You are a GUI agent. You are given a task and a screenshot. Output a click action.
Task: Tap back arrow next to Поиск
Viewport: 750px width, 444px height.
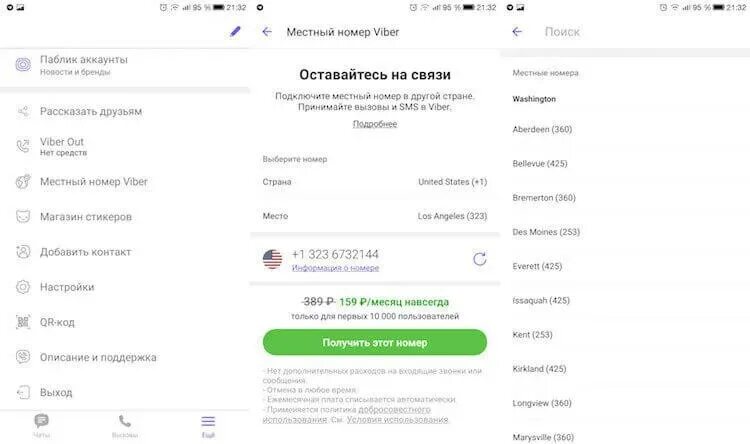517,32
